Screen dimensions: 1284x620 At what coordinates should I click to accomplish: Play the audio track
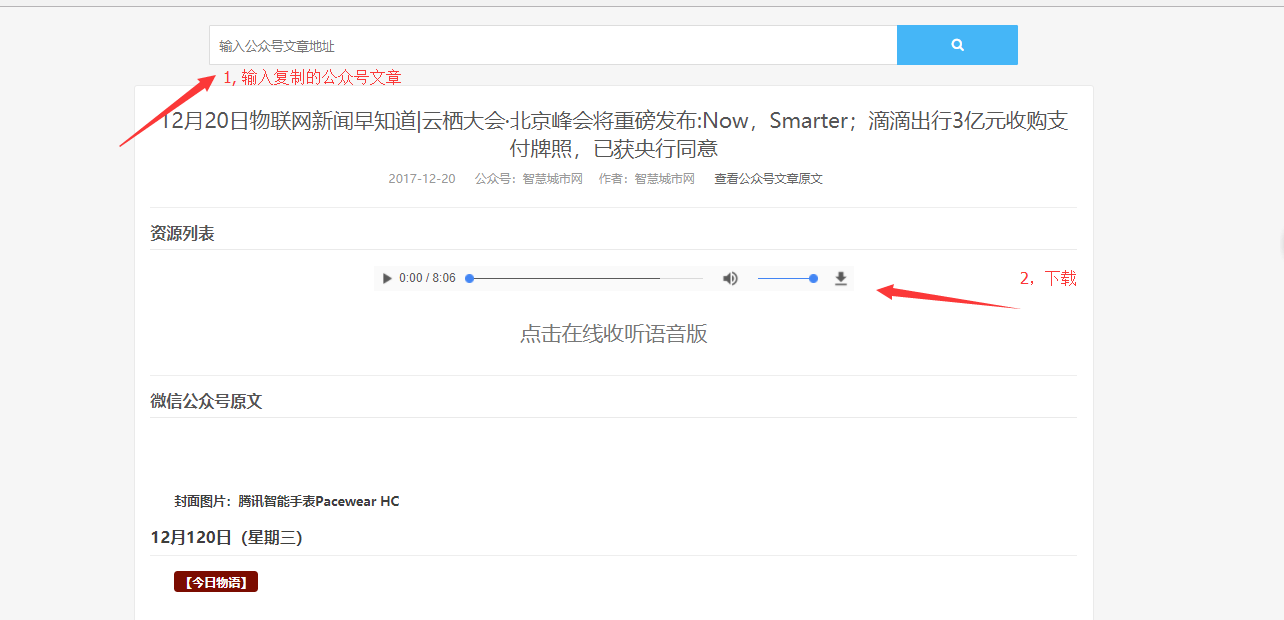pos(387,278)
